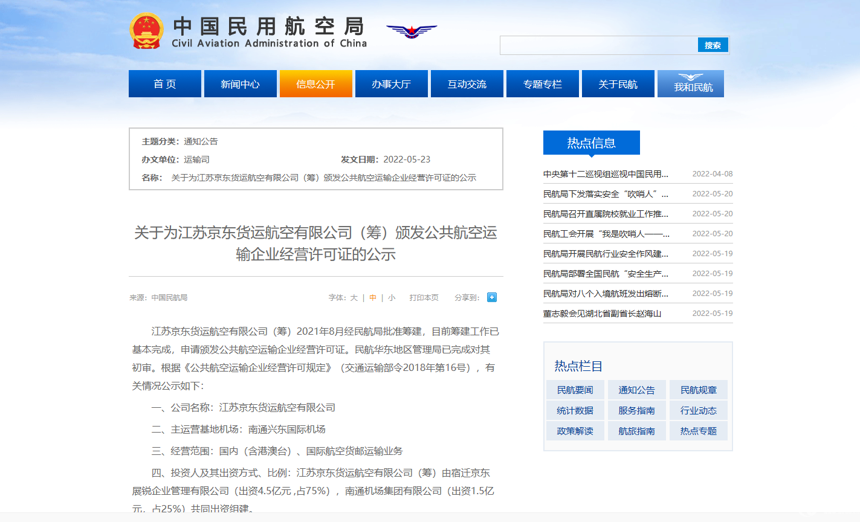Click 中国民用航空局 site title text

coord(269,26)
